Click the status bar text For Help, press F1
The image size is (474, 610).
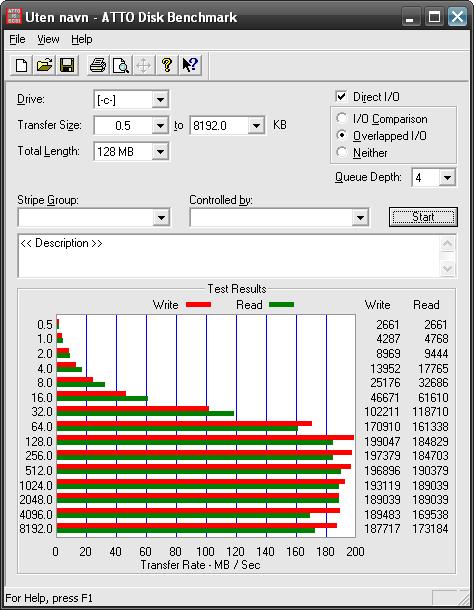coord(49,598)
